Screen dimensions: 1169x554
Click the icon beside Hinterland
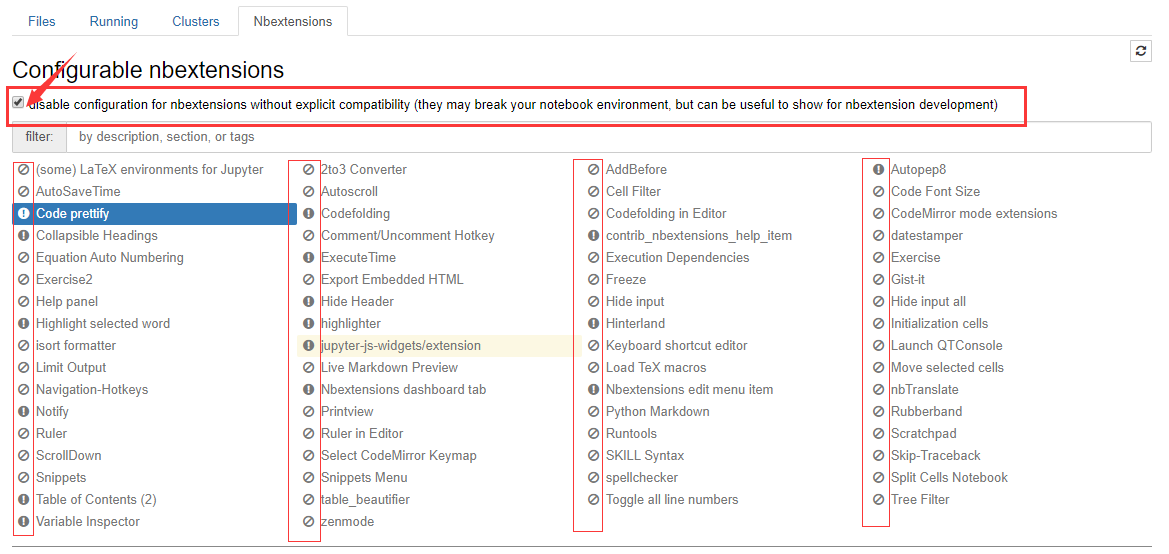point(593,324)
